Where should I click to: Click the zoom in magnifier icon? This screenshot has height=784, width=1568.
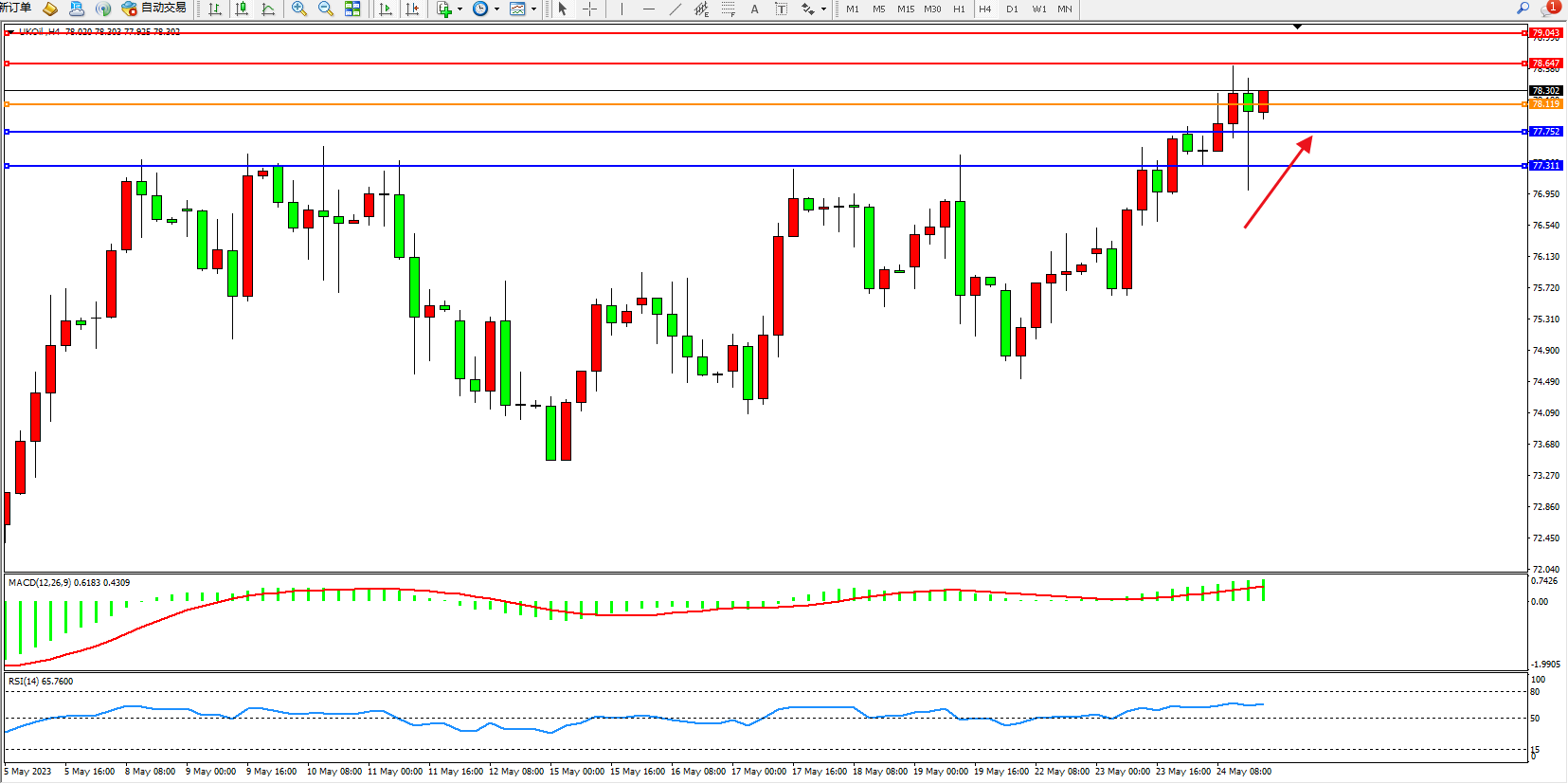tap(299, 9)
